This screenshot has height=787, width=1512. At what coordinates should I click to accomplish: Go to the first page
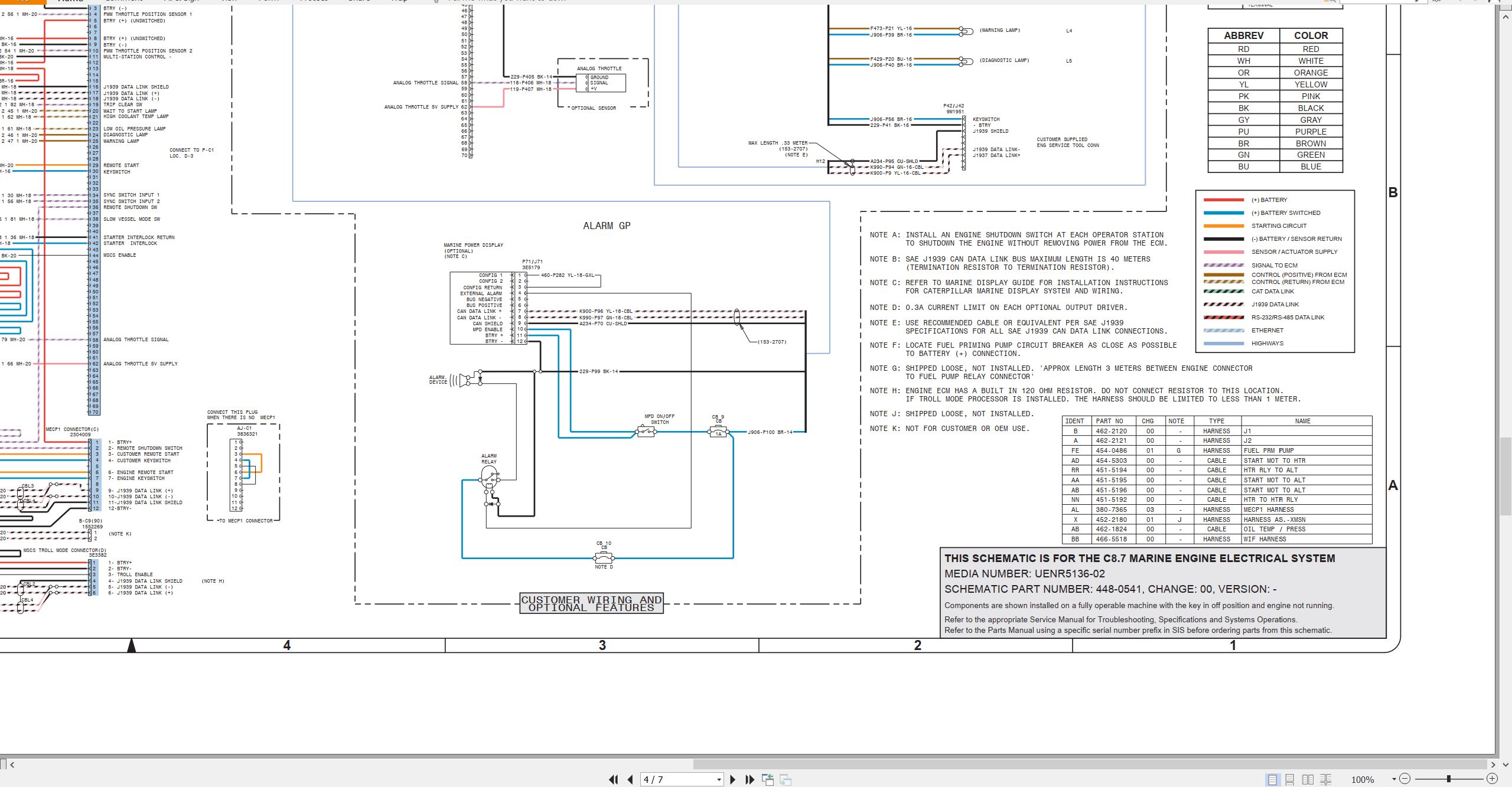pos(614,779)
